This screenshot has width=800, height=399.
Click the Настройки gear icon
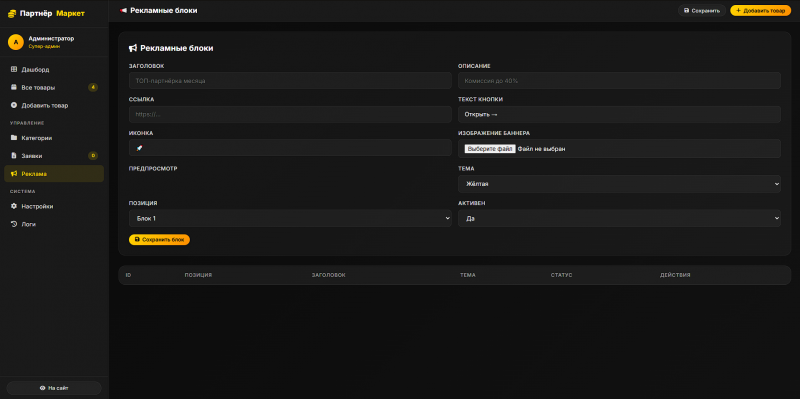(14, 206)
